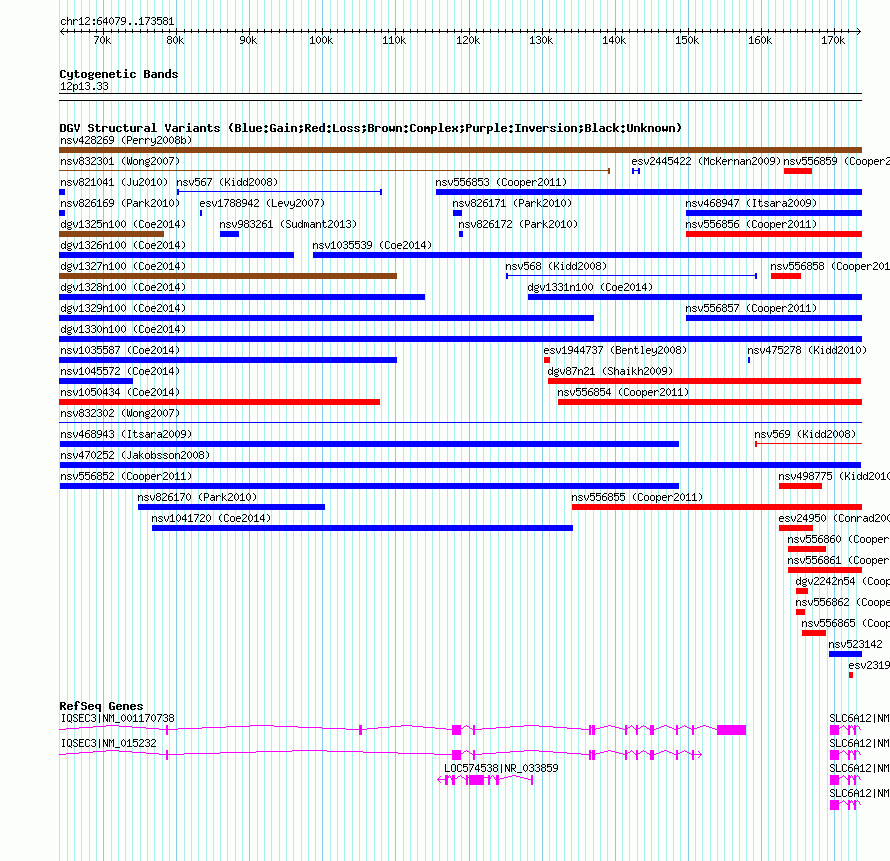Open the IQSEC3|NM_015232 gene label
890x861 pixels.
point(108,744)
